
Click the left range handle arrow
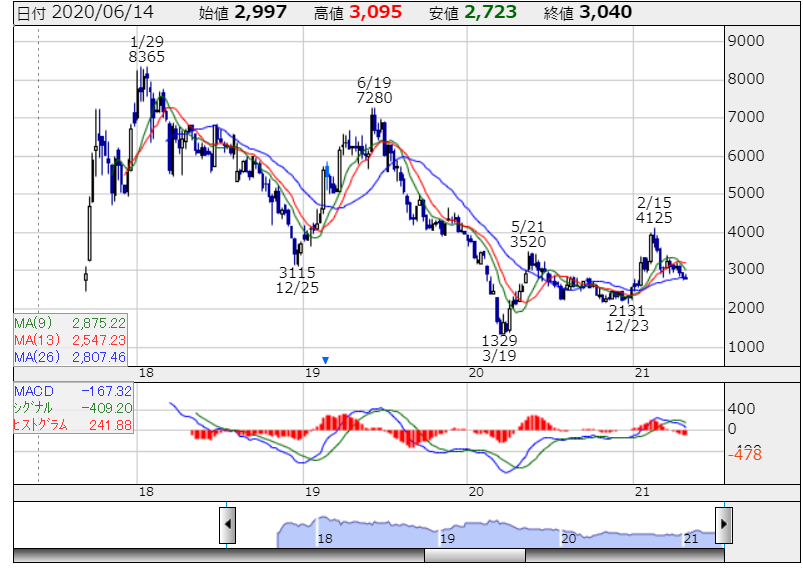pos(227,525)
